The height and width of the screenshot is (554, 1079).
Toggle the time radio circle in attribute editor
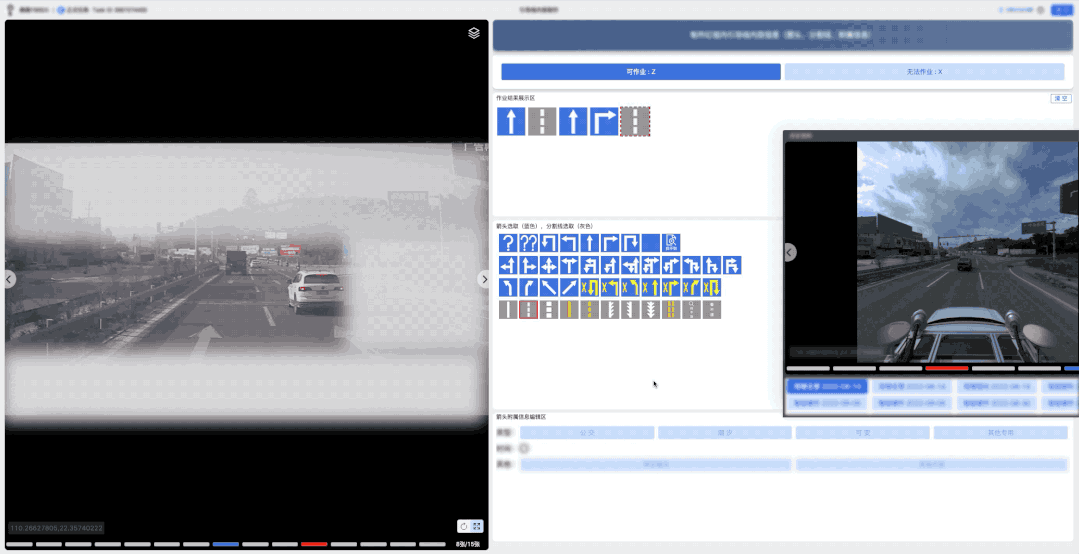[x=524, y=449]
